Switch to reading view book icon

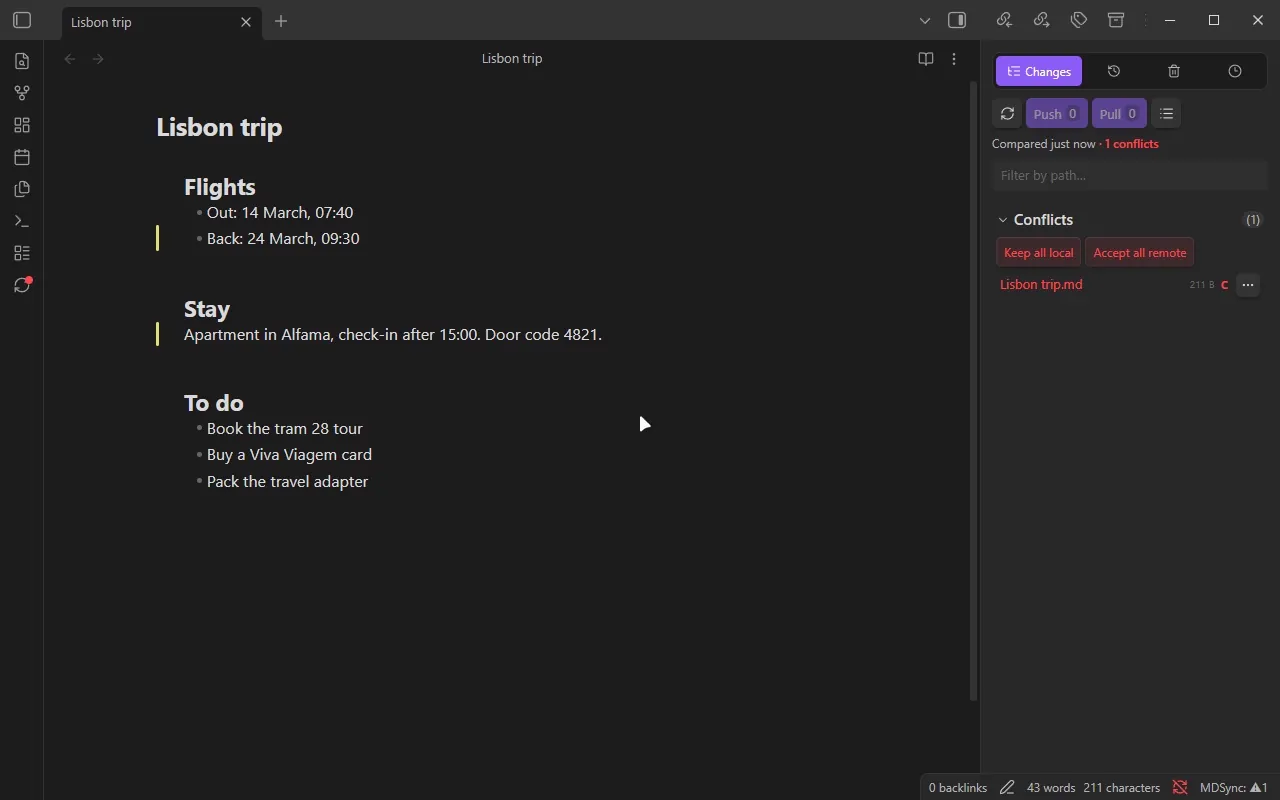coord(926,59)
